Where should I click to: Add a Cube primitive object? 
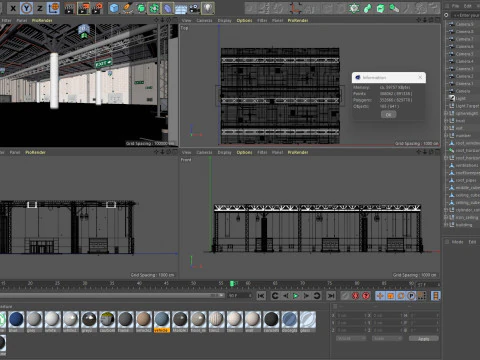[114, 8]
